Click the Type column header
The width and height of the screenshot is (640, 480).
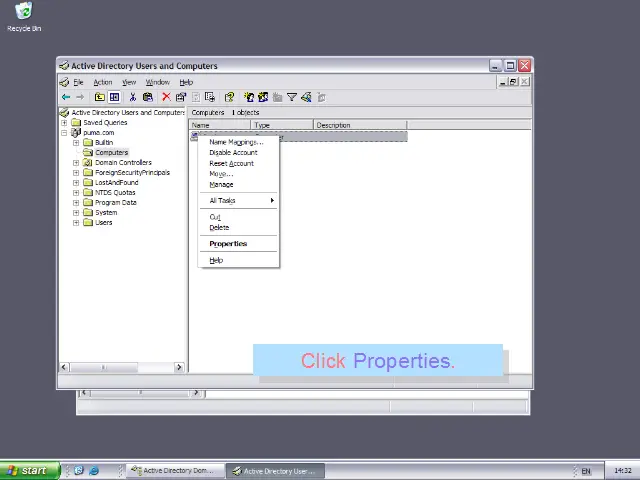point(282,125)
